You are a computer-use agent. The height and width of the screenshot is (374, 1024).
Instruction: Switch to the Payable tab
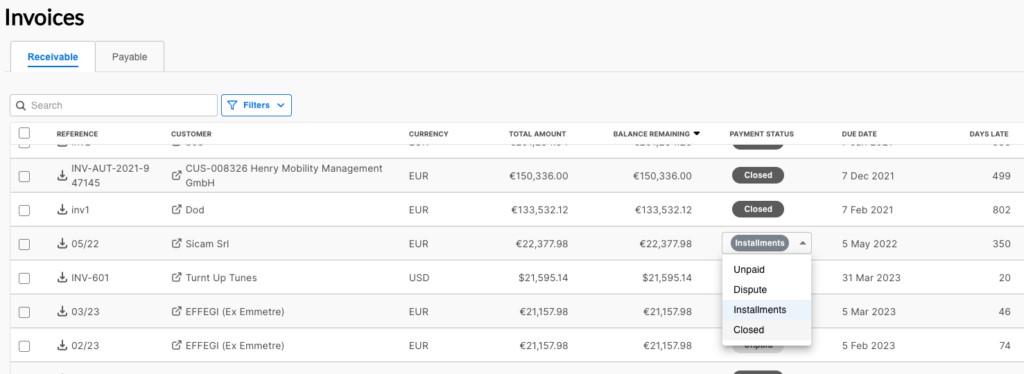click(129, 57)
